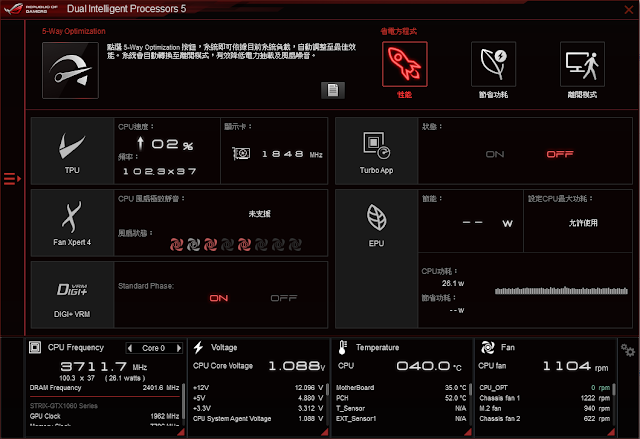The width and height of the screenshot is (640, 439).
Task: Click the MotherBoard temperature row
Action: click(x=401, y=388)
